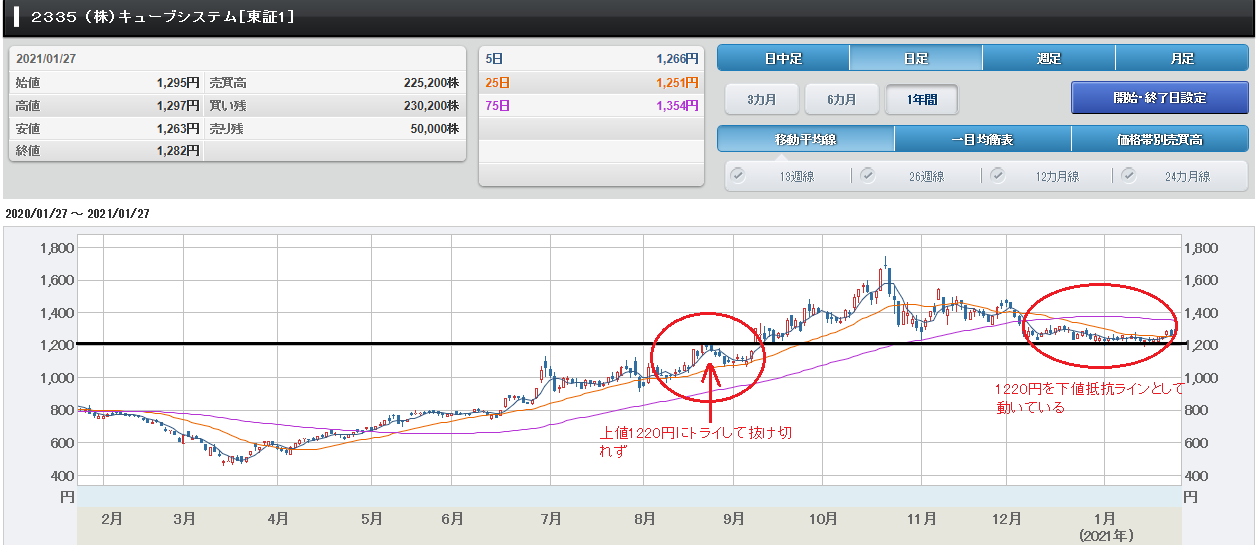The height and width of the screenshot is (550, 1260).
Task: Toggle the 26週線 checkmark
Action: 867,175
